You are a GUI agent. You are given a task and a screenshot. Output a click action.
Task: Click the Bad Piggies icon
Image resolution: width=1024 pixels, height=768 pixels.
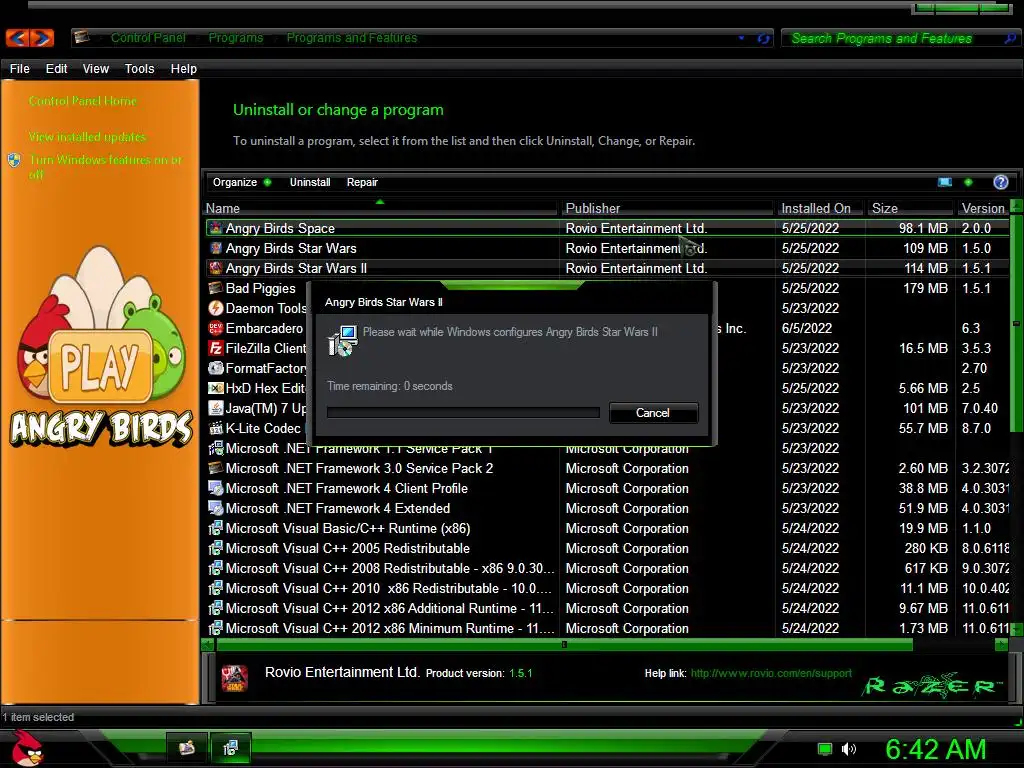pos(216,288)
